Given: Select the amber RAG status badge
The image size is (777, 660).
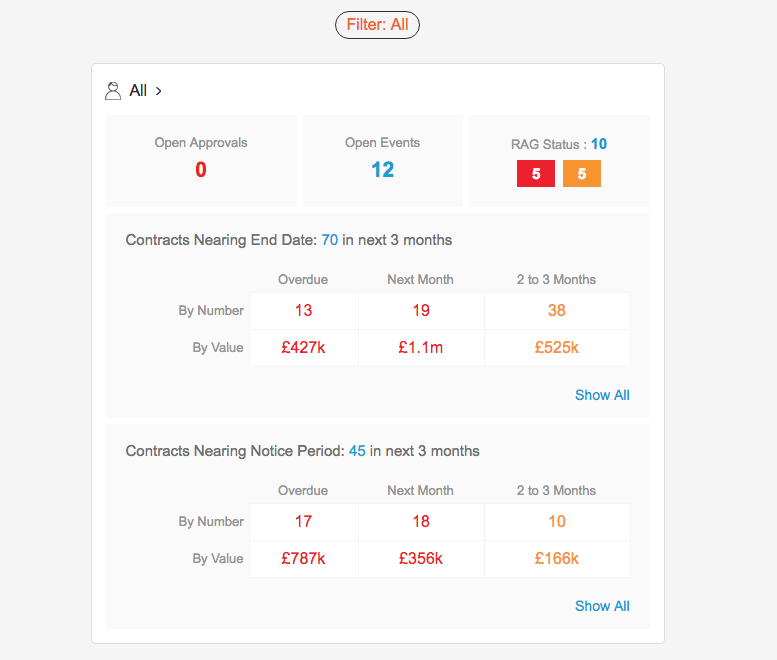Looking at the screenshot, I should (582, 173).
